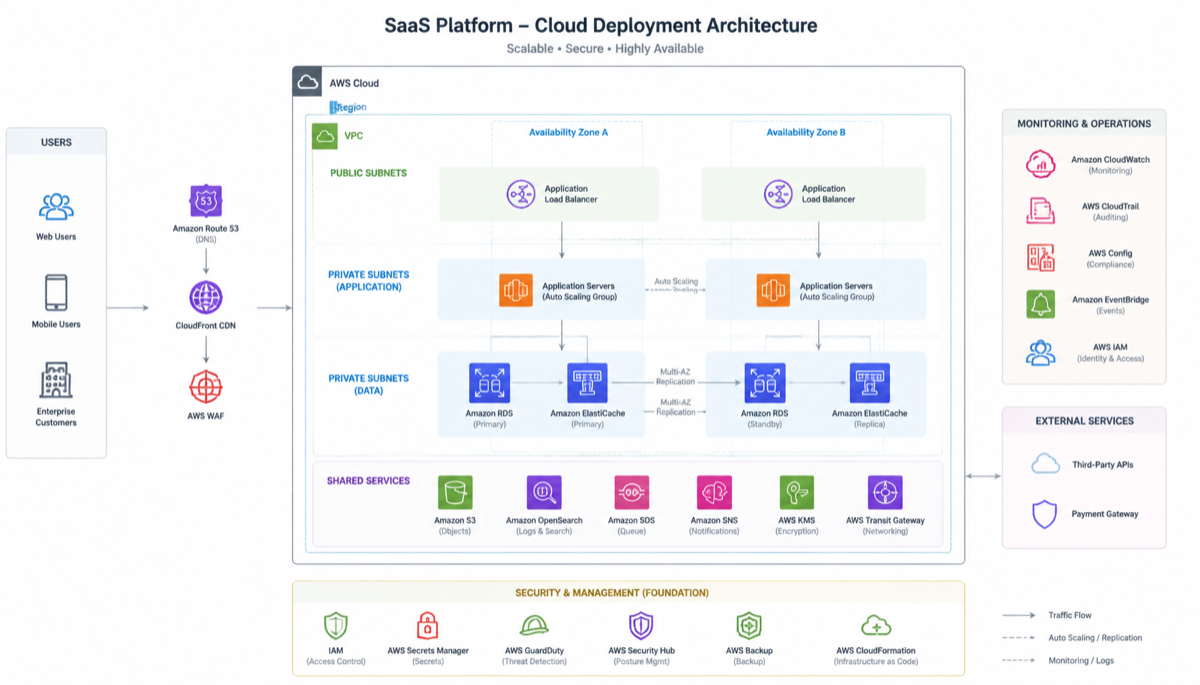Click the AWS KMS encryption icon
The height and width of the screenshot is (685, 1200).
pos(797,492)
